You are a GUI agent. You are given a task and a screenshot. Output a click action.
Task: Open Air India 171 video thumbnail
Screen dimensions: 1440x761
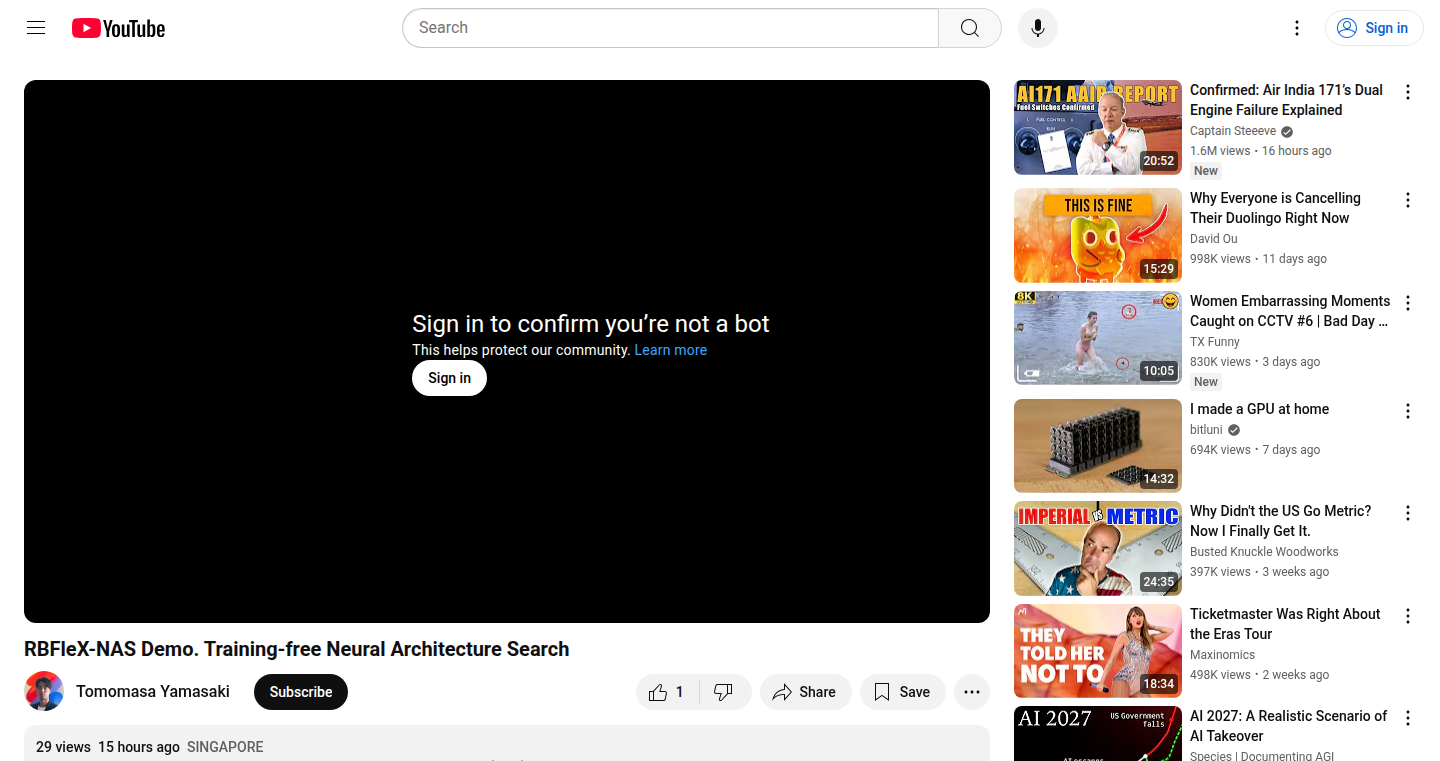(1098, 128)
